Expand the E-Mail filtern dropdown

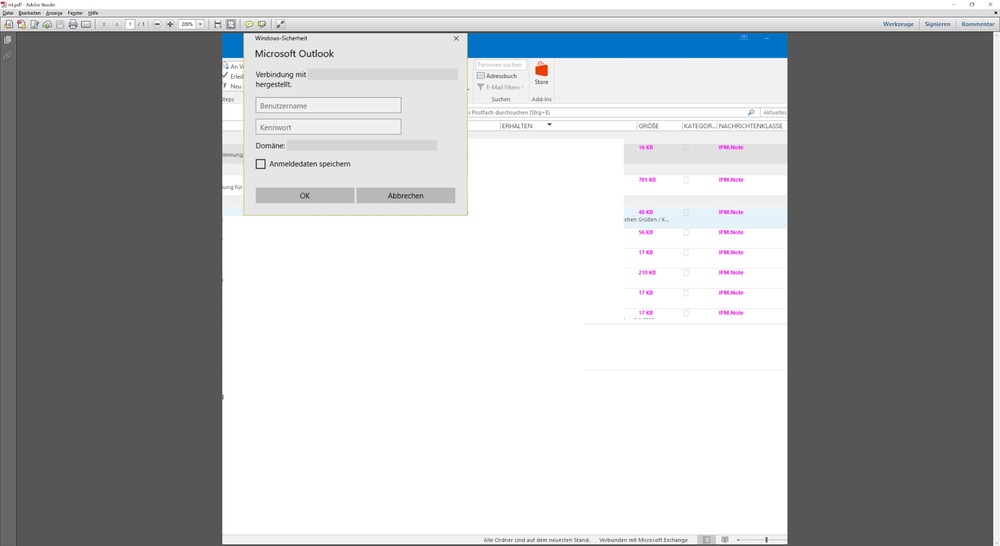[522, 87]
